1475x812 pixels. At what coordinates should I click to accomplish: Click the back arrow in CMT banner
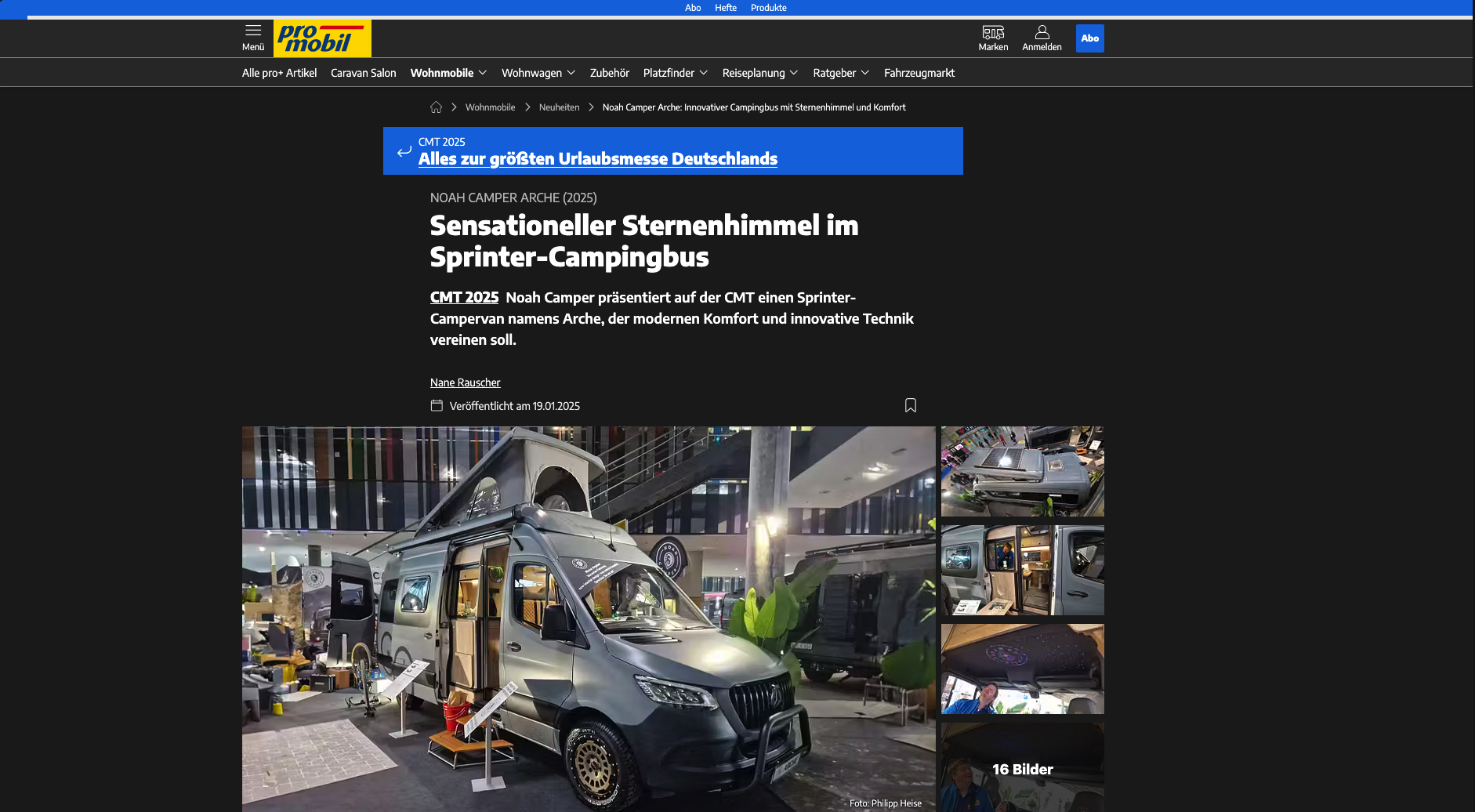pyautogui.click(x=404, y=151)
